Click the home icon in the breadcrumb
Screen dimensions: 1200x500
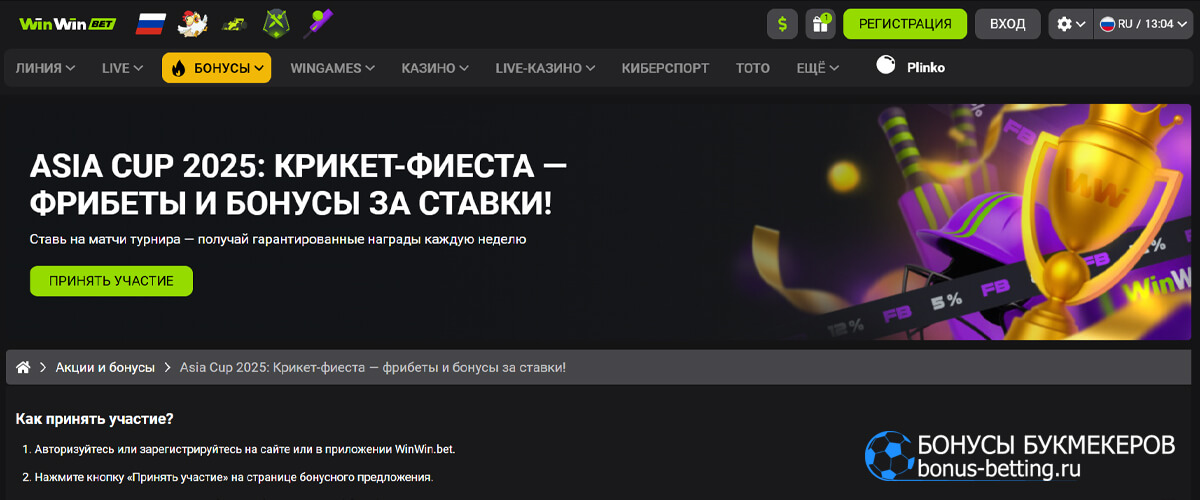tap(23, 368)
